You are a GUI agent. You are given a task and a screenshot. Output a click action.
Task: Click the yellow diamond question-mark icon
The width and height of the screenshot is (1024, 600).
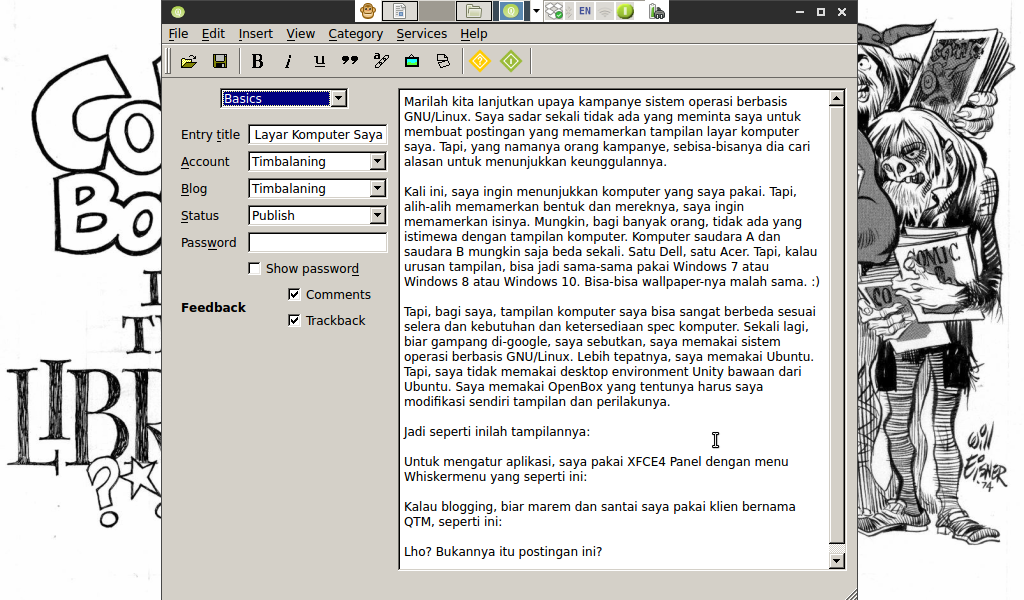click(x=480, y=61)
